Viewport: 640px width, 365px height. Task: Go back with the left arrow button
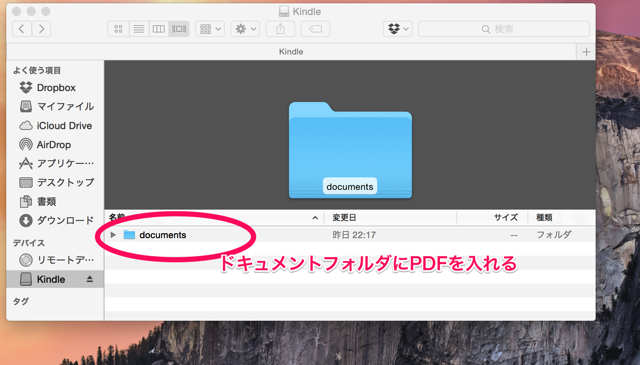22,29
